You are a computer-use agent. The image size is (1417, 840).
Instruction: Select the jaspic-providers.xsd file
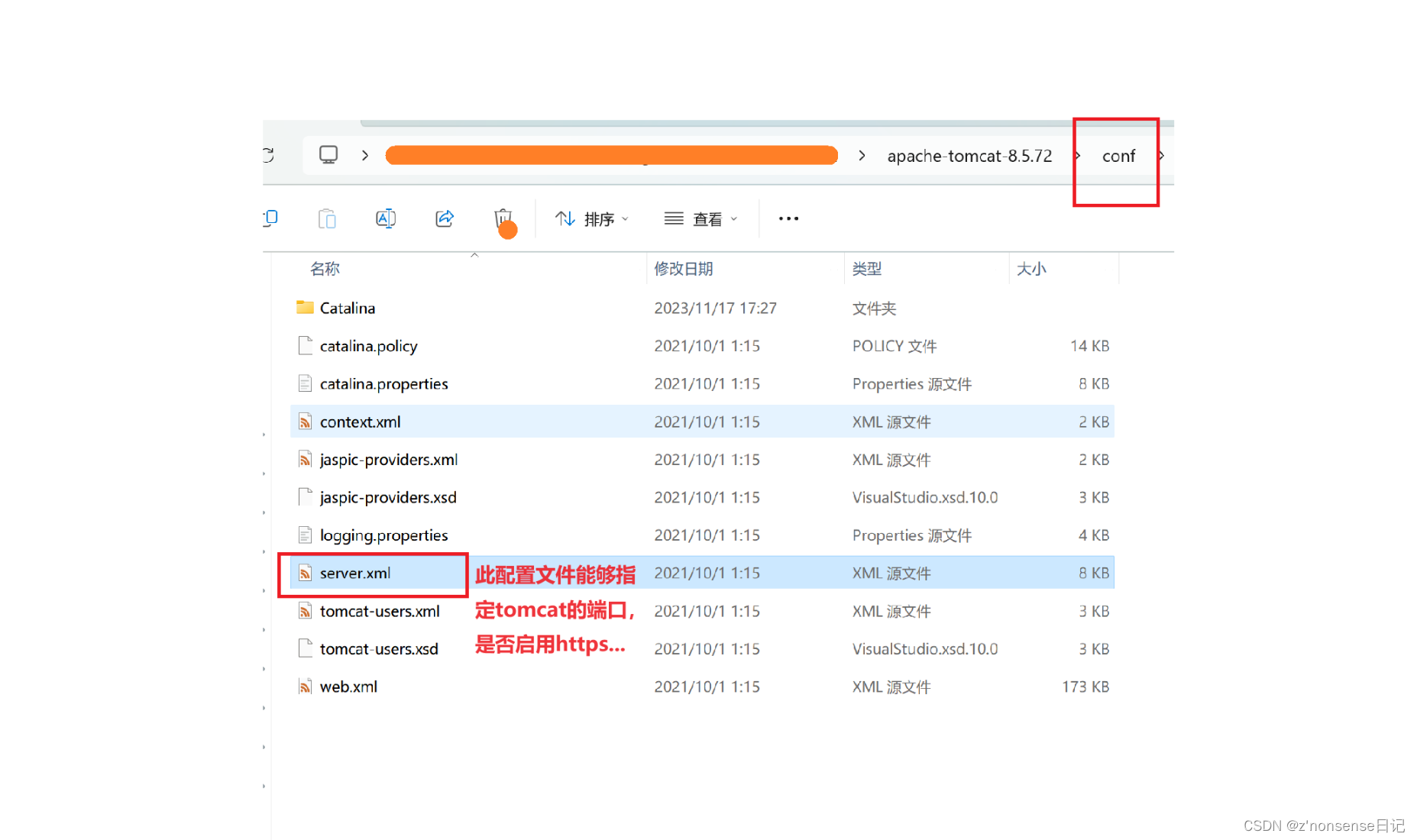tap(702, 497)
